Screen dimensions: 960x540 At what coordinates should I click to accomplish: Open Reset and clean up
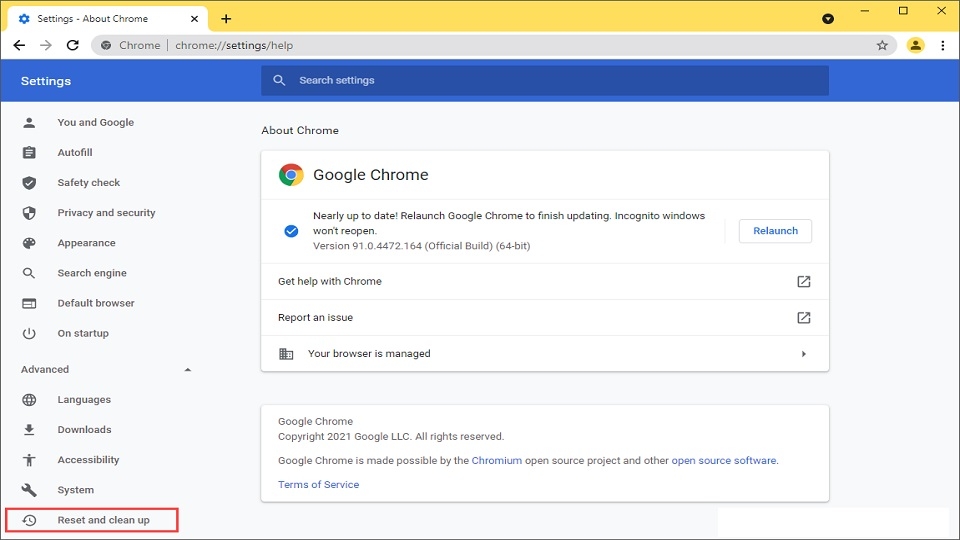point(92,520)
